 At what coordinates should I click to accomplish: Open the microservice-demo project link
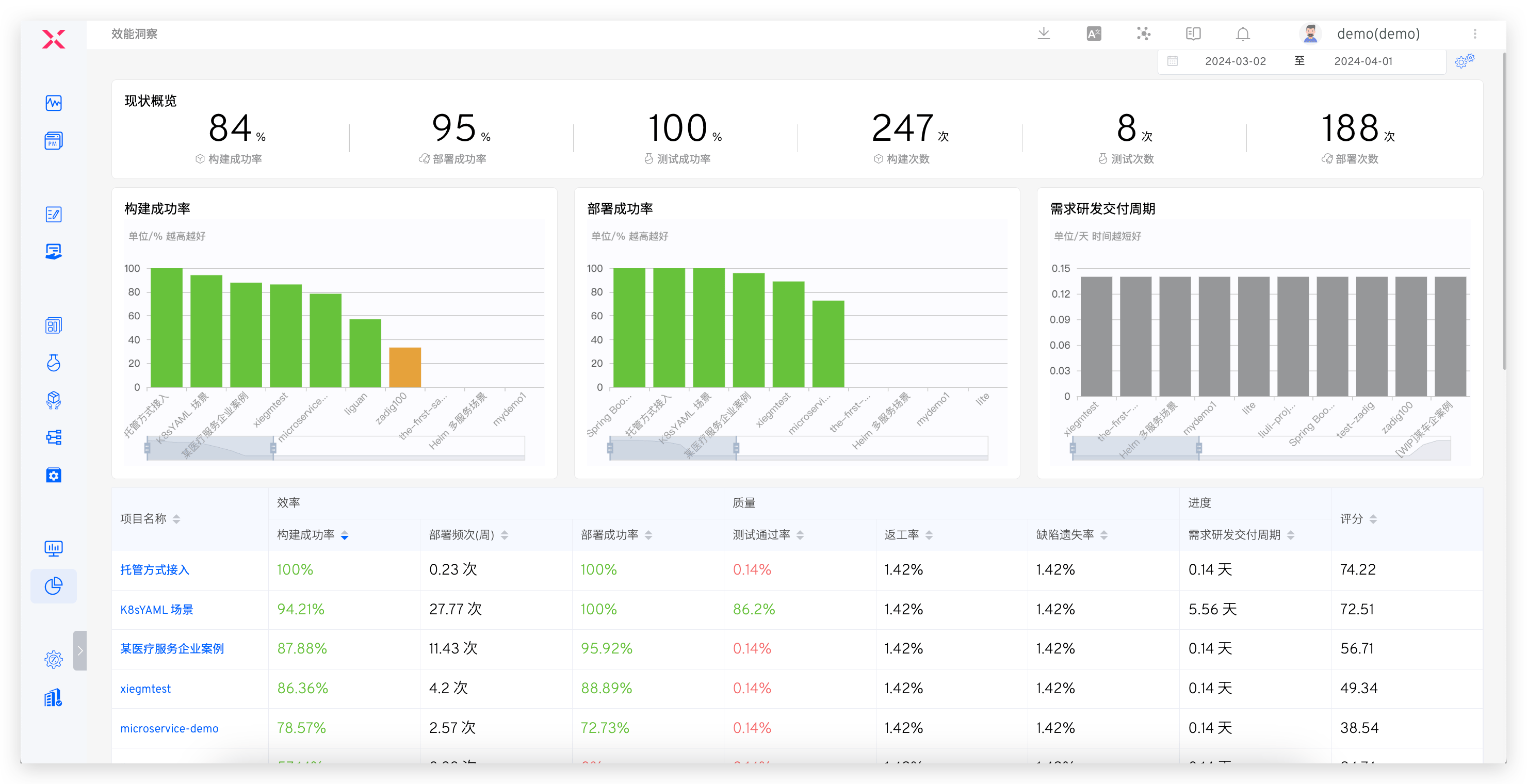tap(169, 728)
